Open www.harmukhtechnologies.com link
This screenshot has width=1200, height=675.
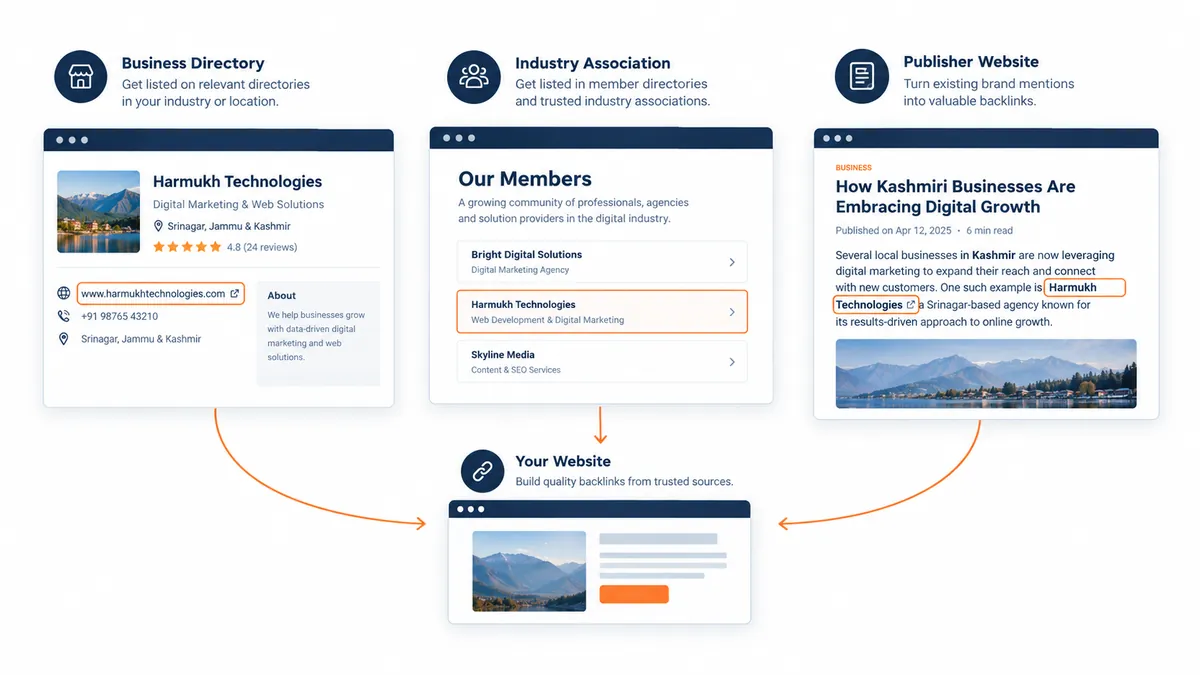pyautogui.click(x=160, y=293)
